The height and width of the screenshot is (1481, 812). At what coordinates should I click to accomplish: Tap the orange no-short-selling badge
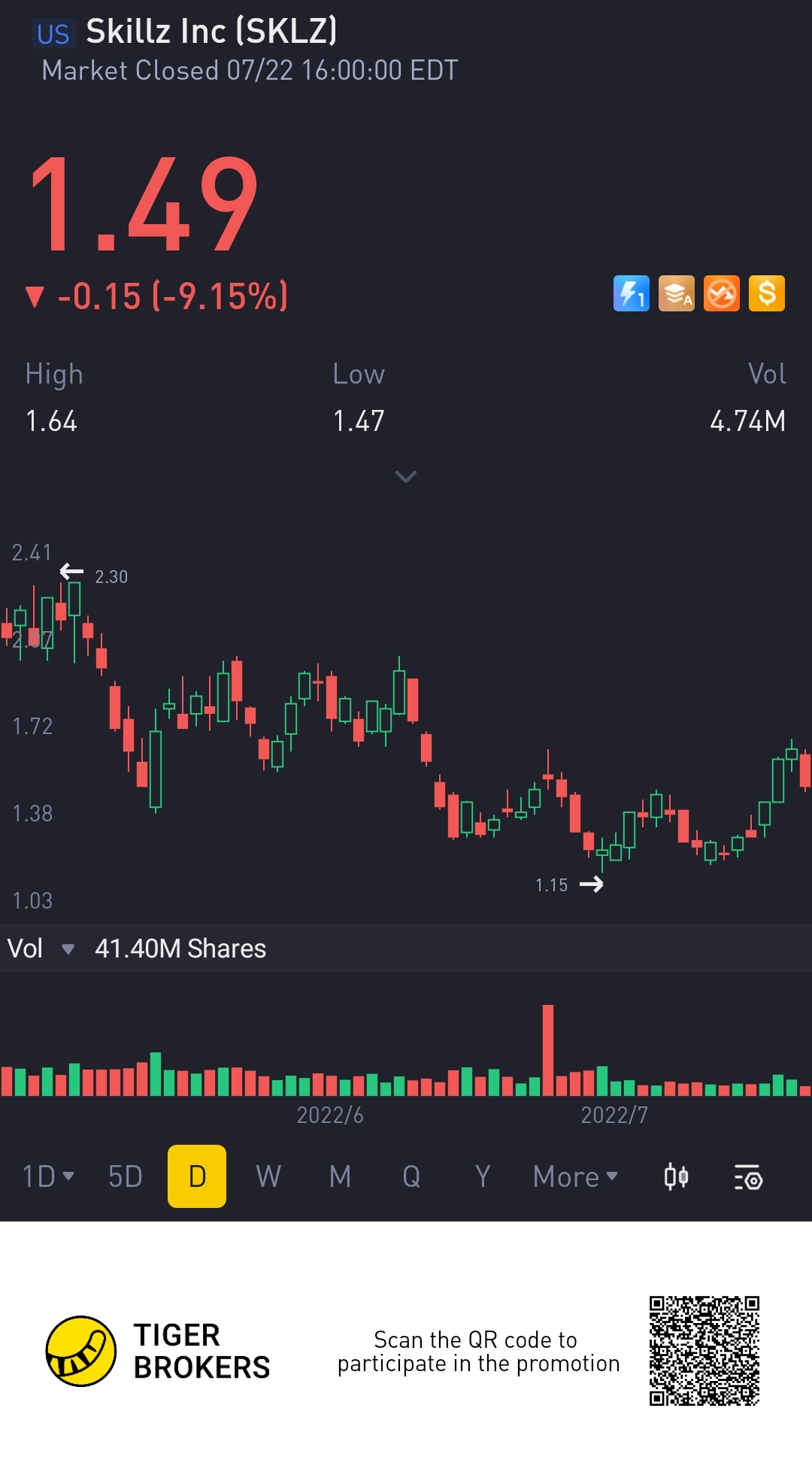[x=721, y=293]
